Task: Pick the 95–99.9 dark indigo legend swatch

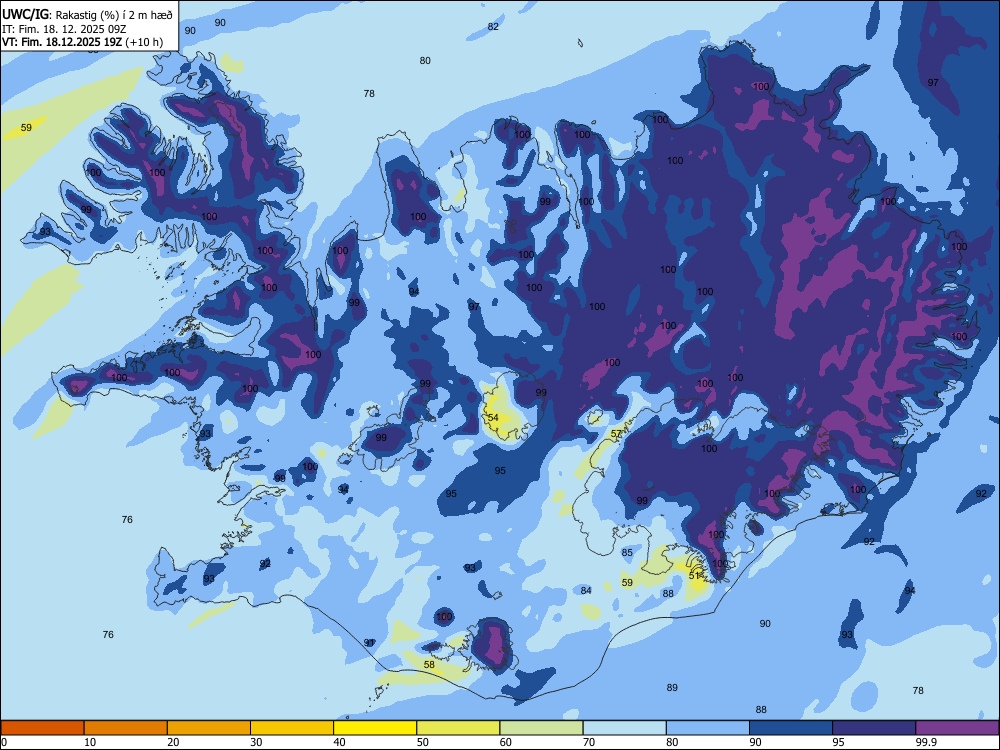Action: point(874,728)
